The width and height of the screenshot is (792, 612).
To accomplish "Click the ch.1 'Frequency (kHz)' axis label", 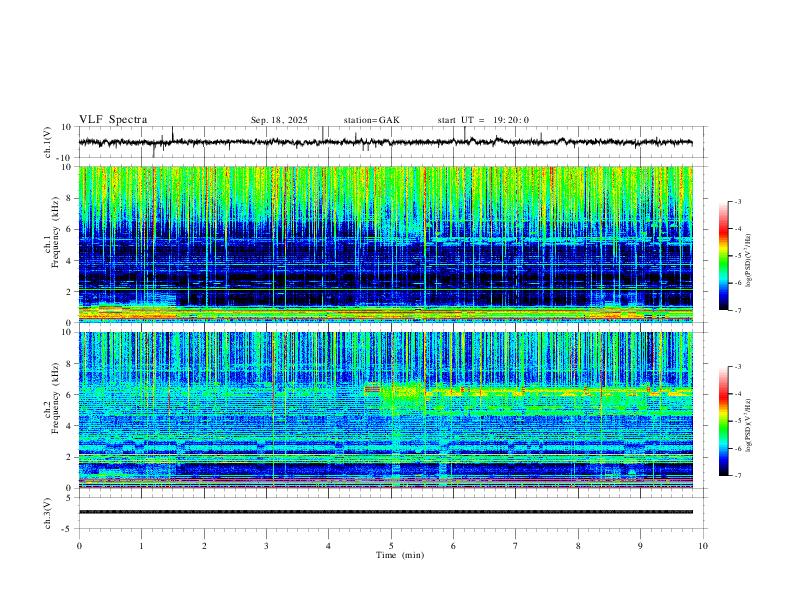I will tap(56, 233).
